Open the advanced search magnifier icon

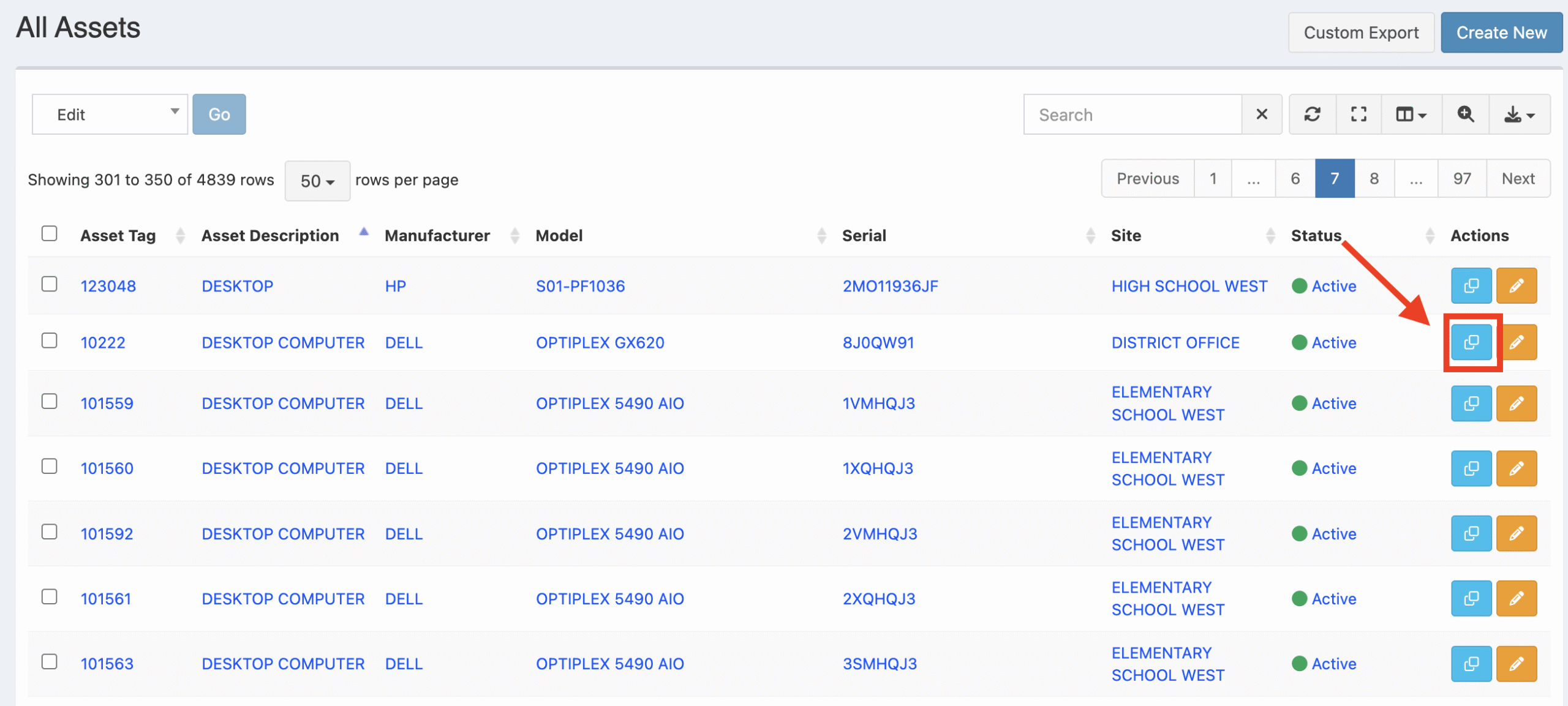pyautogui.click(x=1465, y=115)
